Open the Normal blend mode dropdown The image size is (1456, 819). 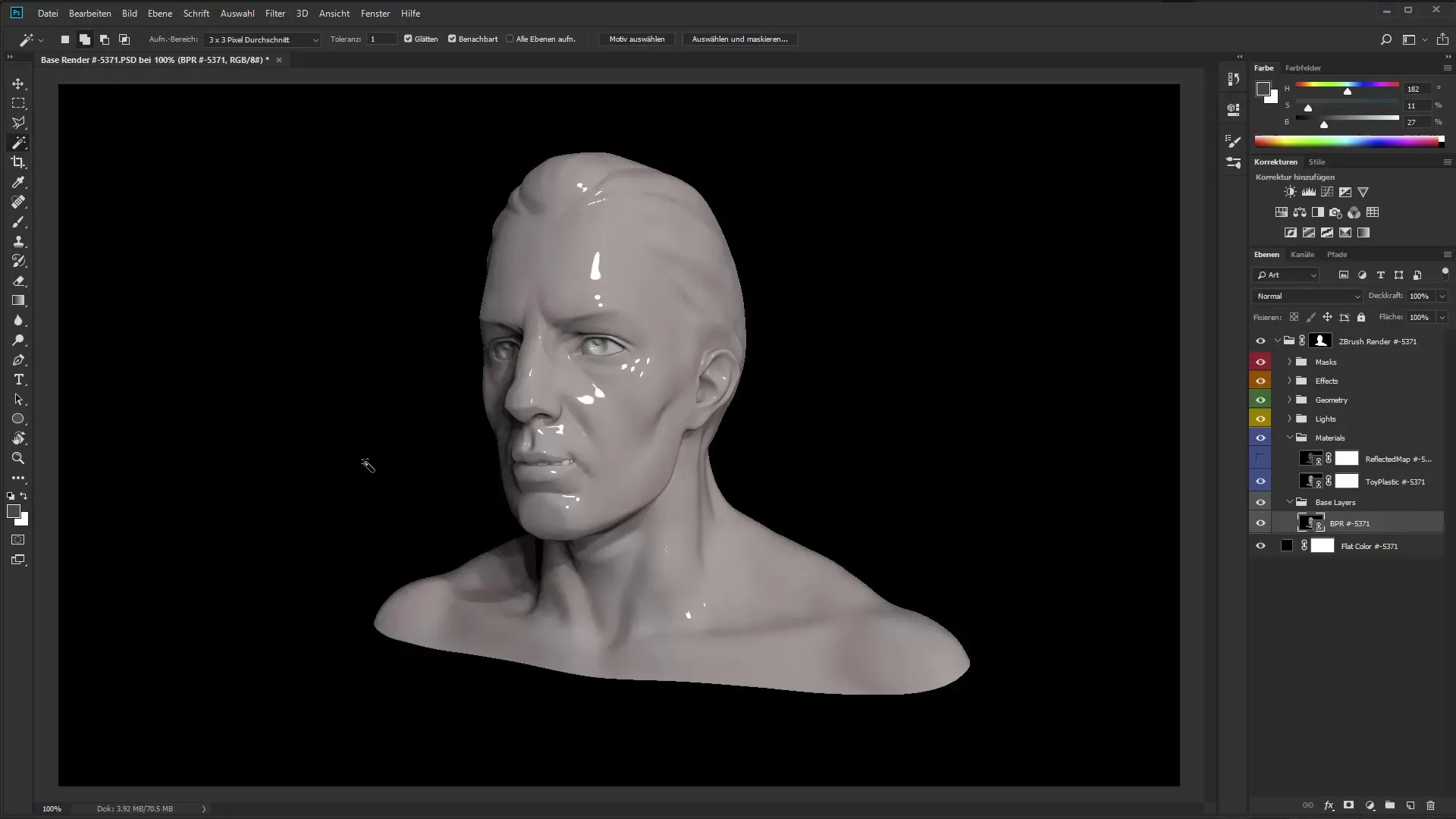tap(1307, 297)
